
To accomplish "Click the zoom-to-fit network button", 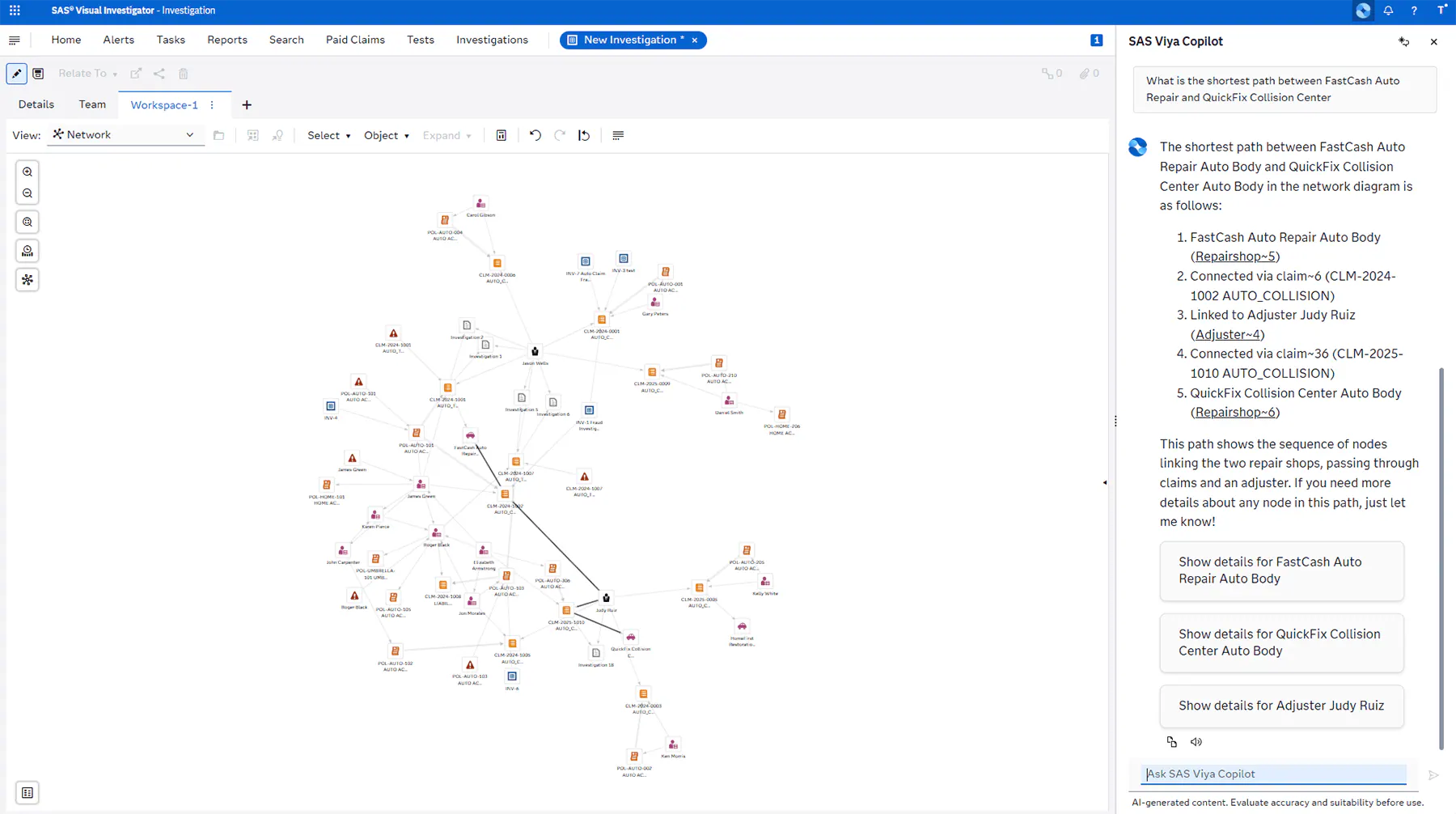I will (28, 223).
